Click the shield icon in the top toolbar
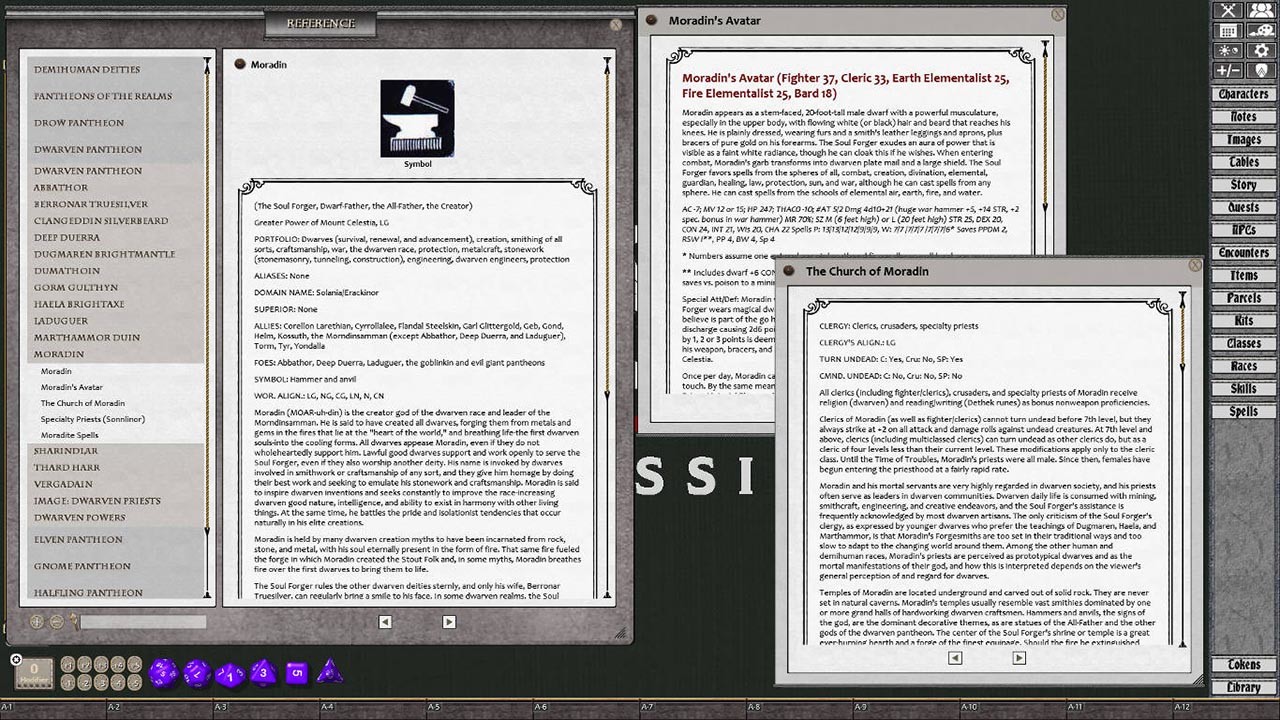The width and height of the screenshot is (1280, 720). [1261, 69]
